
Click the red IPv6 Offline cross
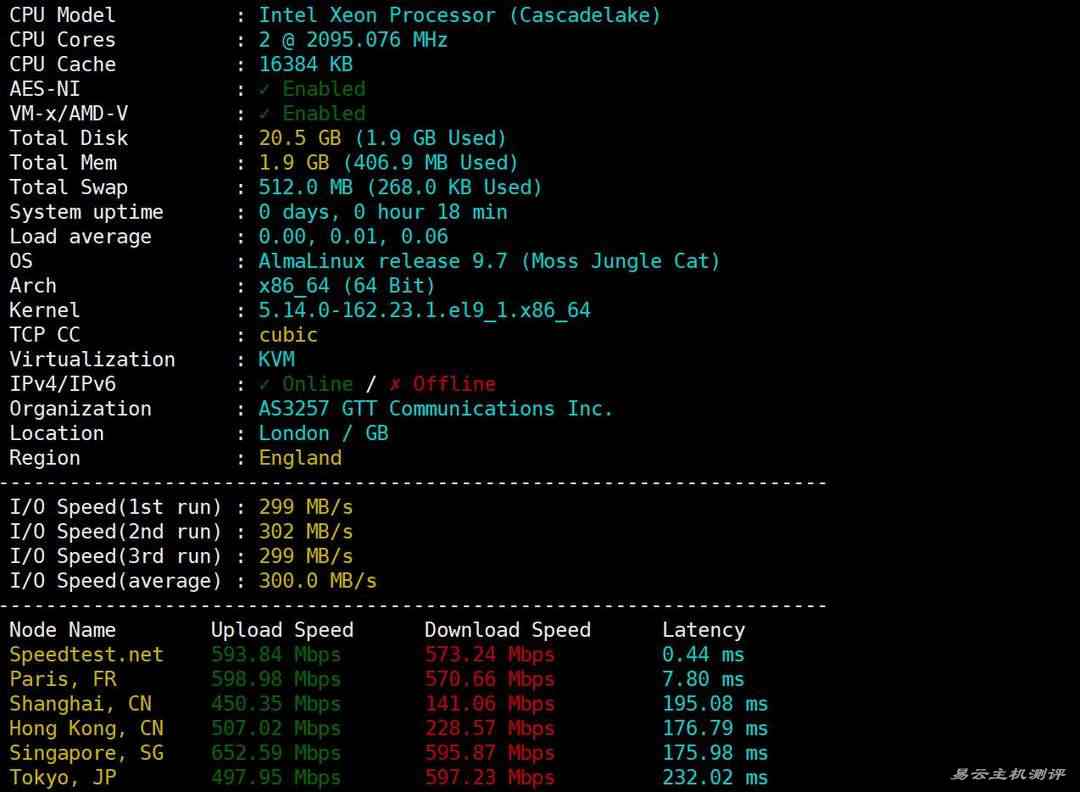tap(395, 384)
